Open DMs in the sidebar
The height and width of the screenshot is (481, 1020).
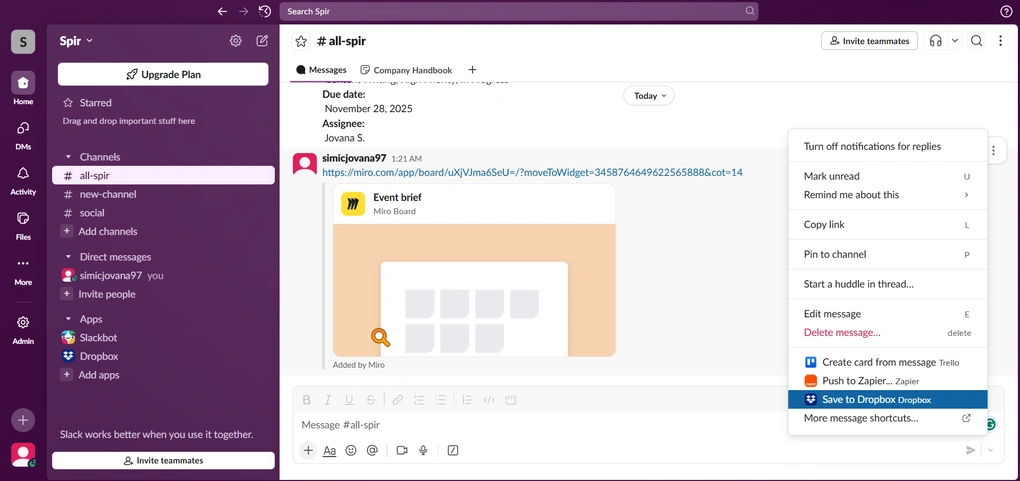(x=23, y=128)
